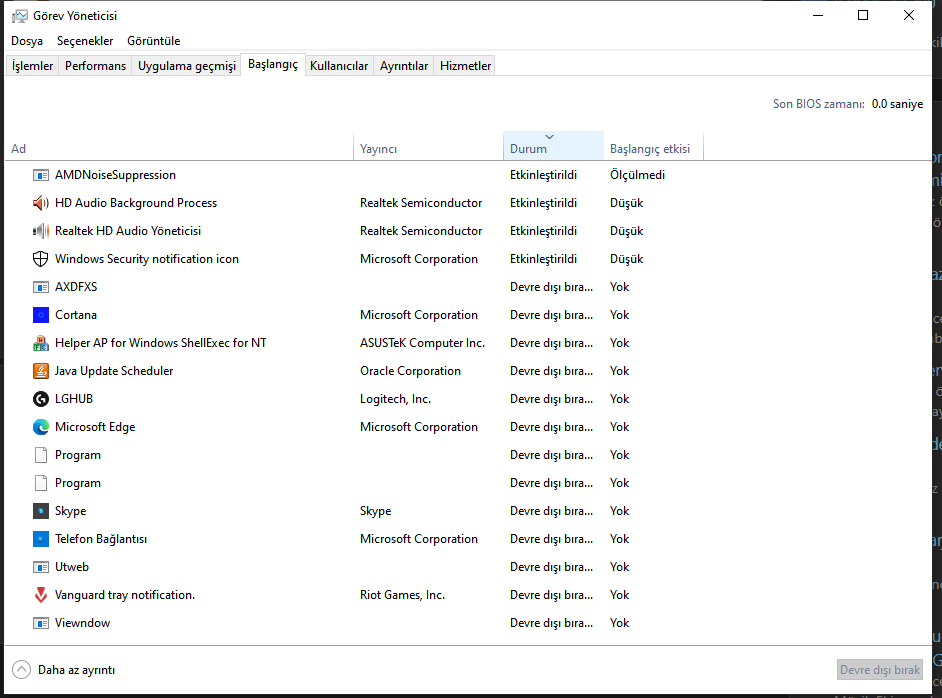Switch to the Ayrıntılar tab
The image size is (942, 698).
pyautogui.click(x=404, y=66)
